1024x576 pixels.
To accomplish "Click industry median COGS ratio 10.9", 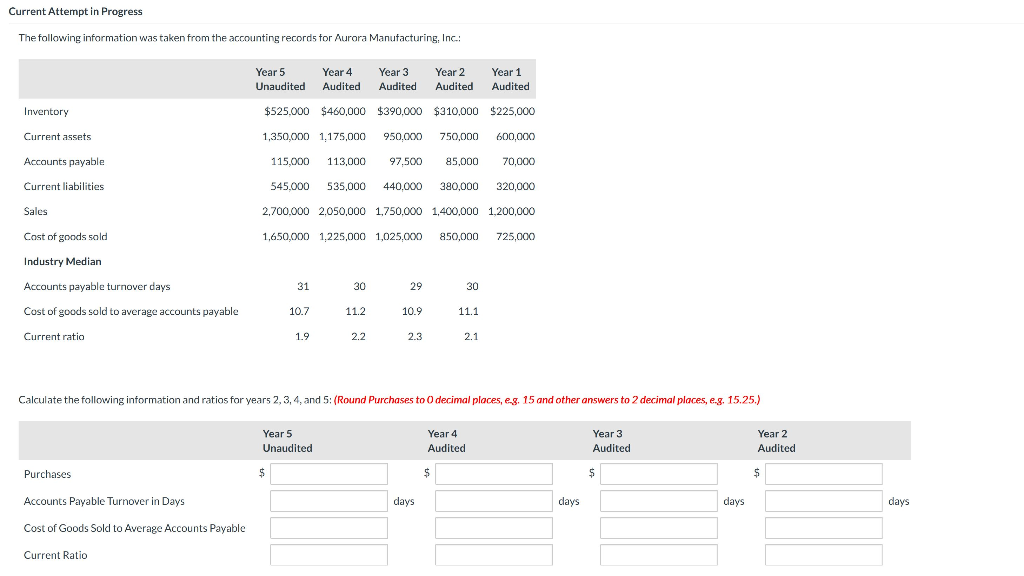I will (412, 312).
